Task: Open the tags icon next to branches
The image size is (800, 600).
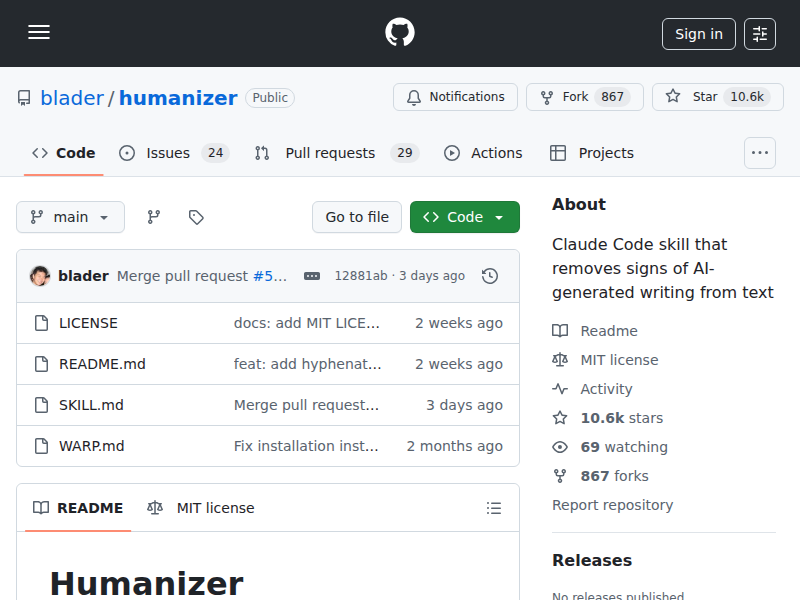Action: tap(196, 217)
